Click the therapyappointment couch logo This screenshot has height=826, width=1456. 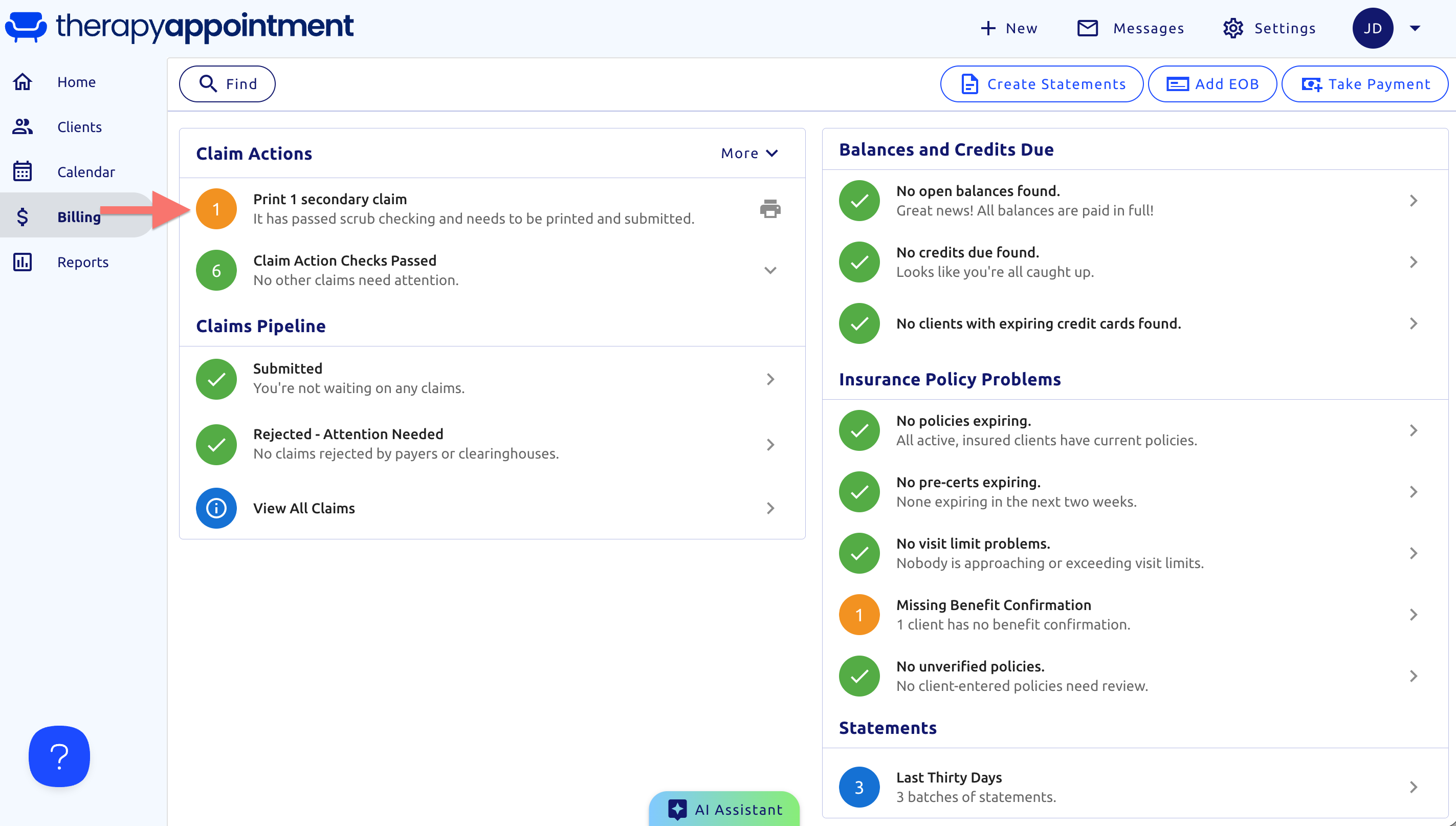(26, 27)
